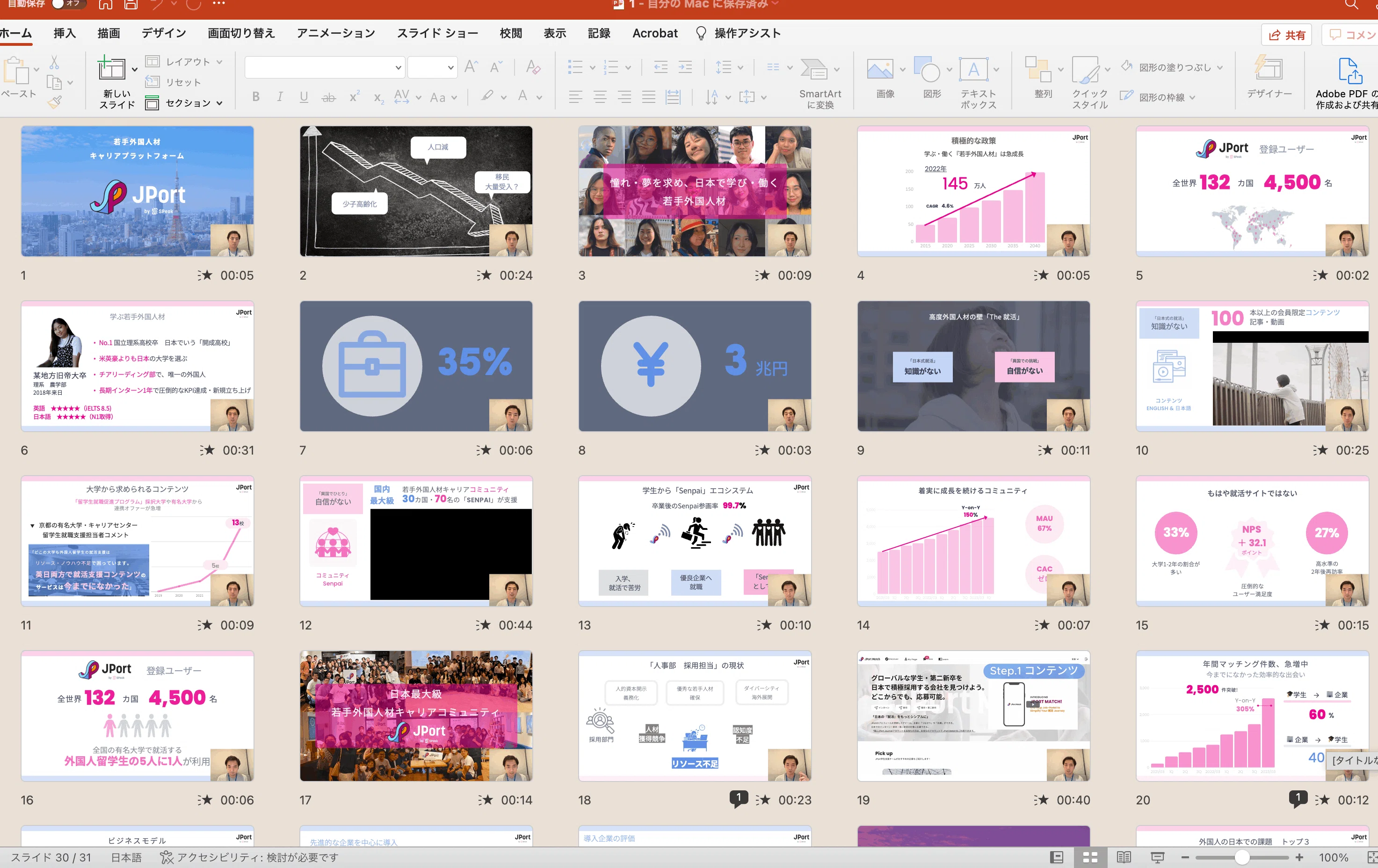Image resolution: width=1378 pixels, height=868 pixels.
Task: Click the home icon in the title bar
Action: click(105, 5)
